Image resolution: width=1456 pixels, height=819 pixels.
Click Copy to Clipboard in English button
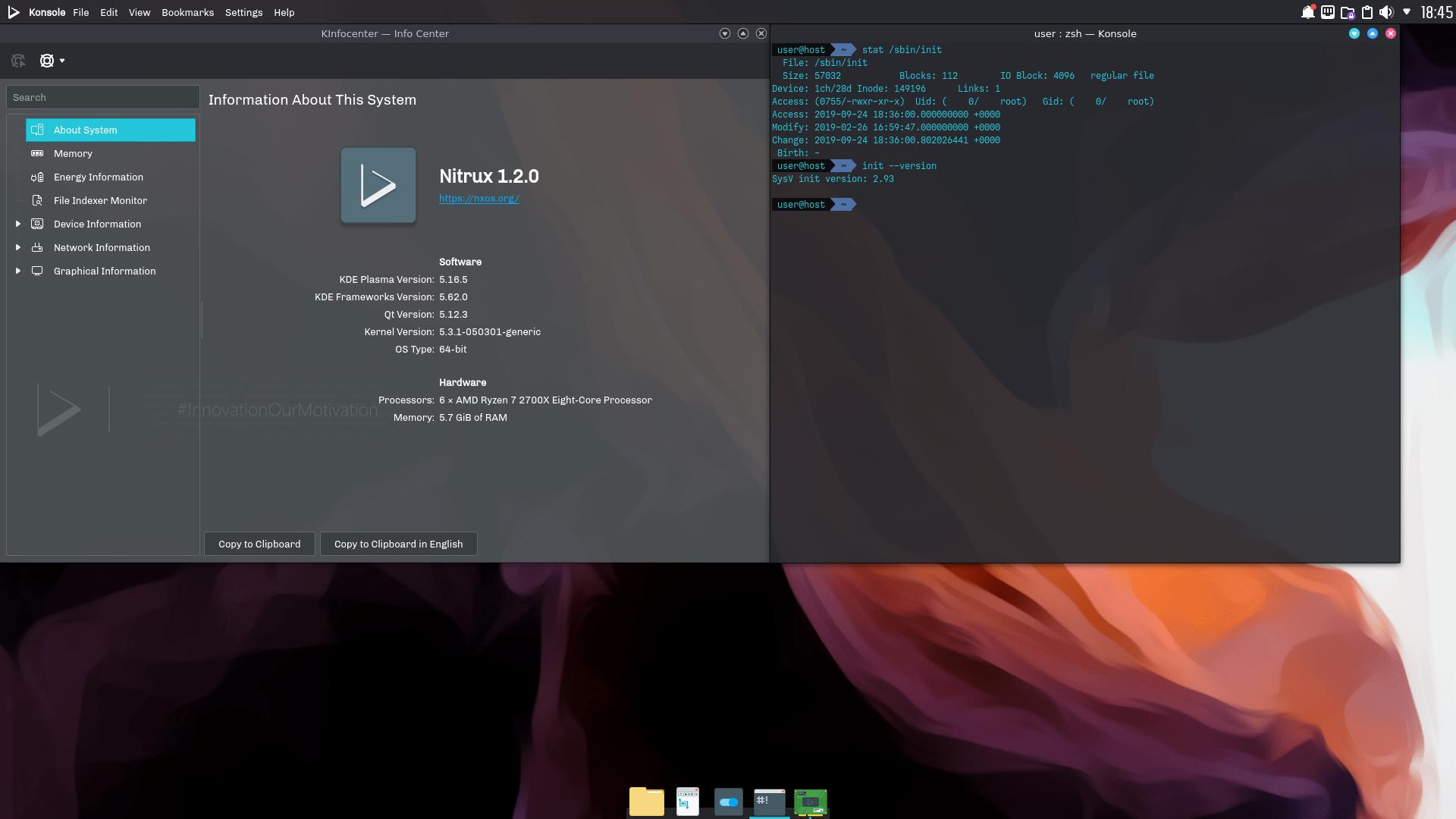(x=398, y=544)
